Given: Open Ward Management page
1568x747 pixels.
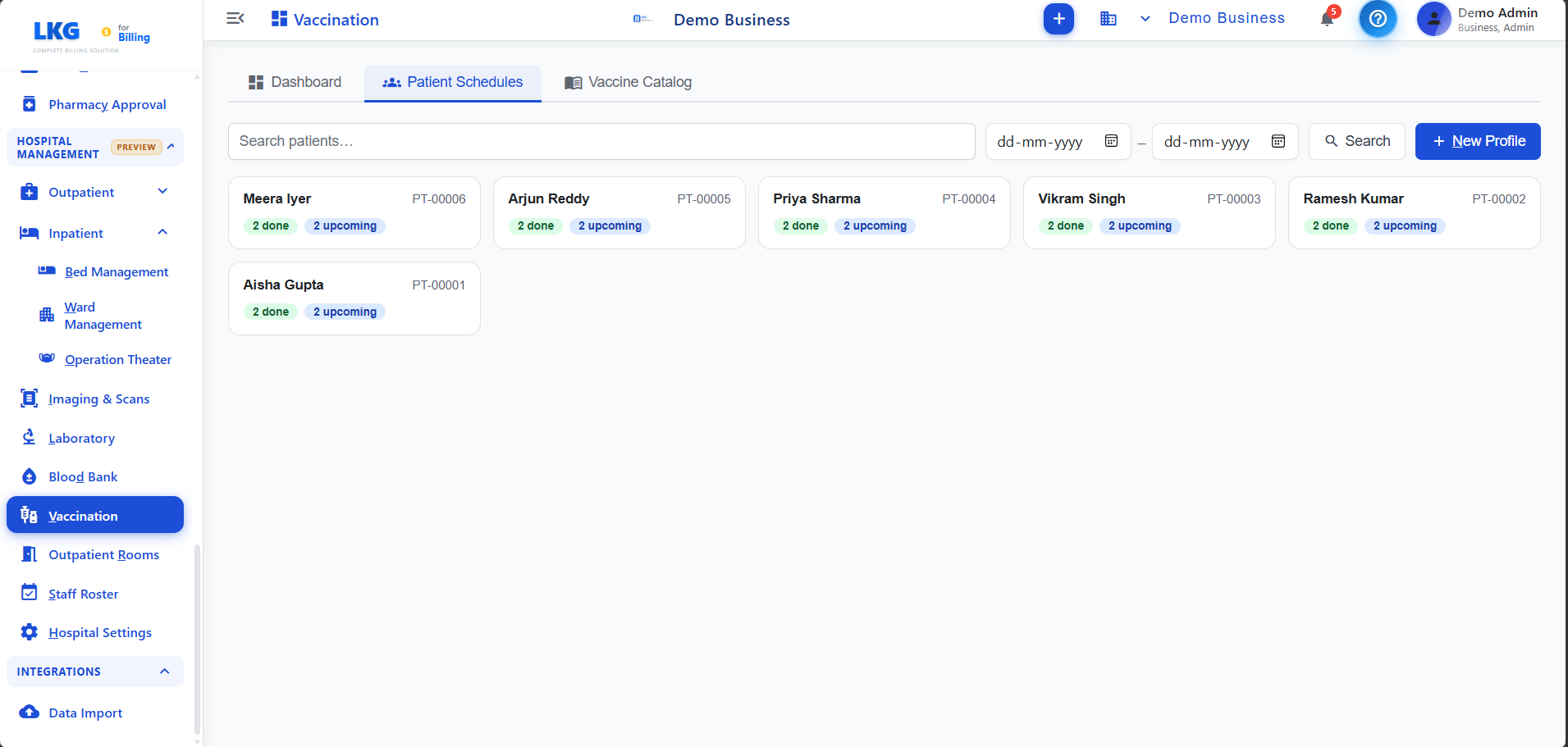Looking at the screenshot, I should 103,316.
